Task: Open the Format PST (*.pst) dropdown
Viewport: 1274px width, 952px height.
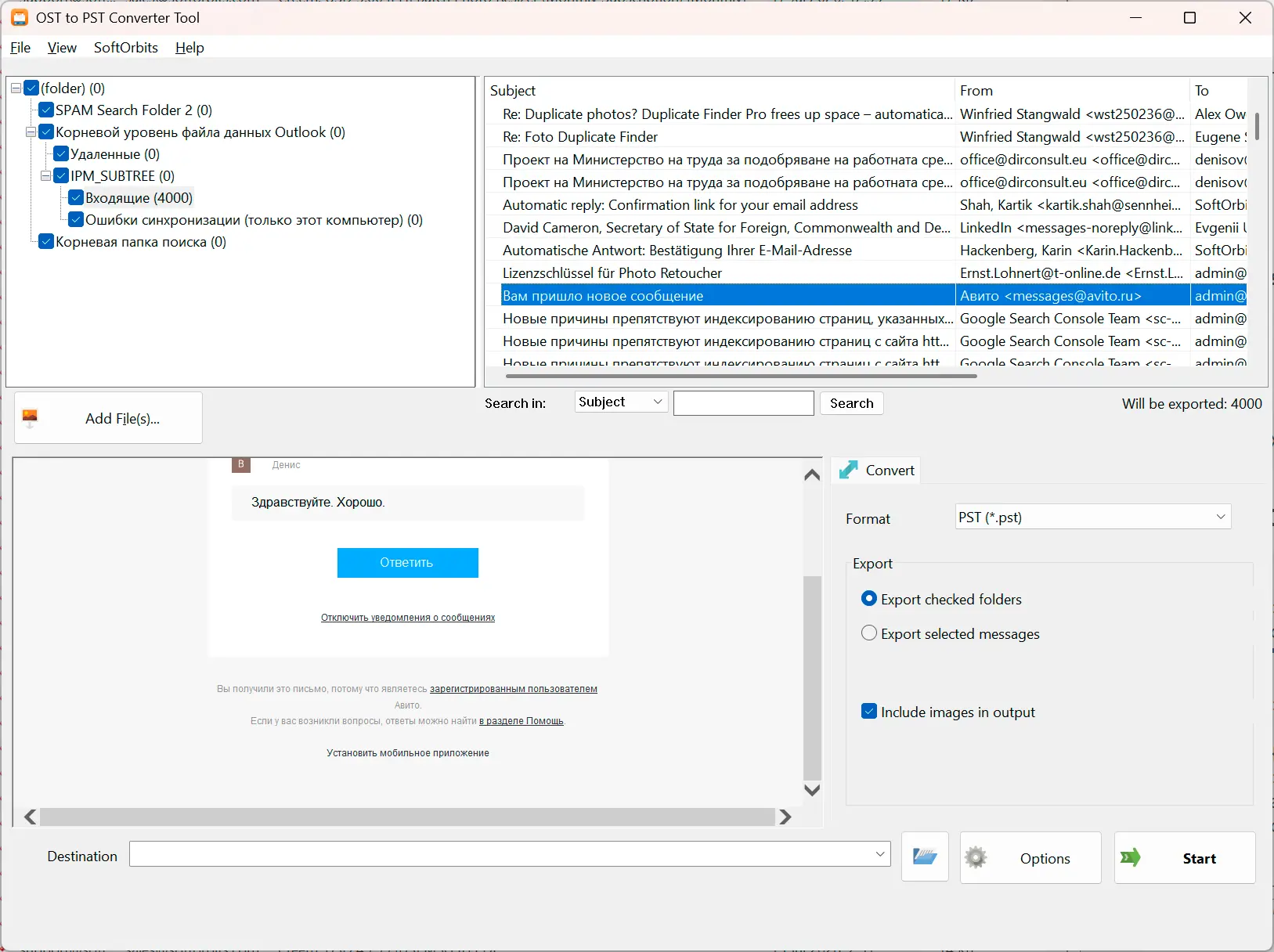Action: pyautogui.click(x=1094, y=517)
